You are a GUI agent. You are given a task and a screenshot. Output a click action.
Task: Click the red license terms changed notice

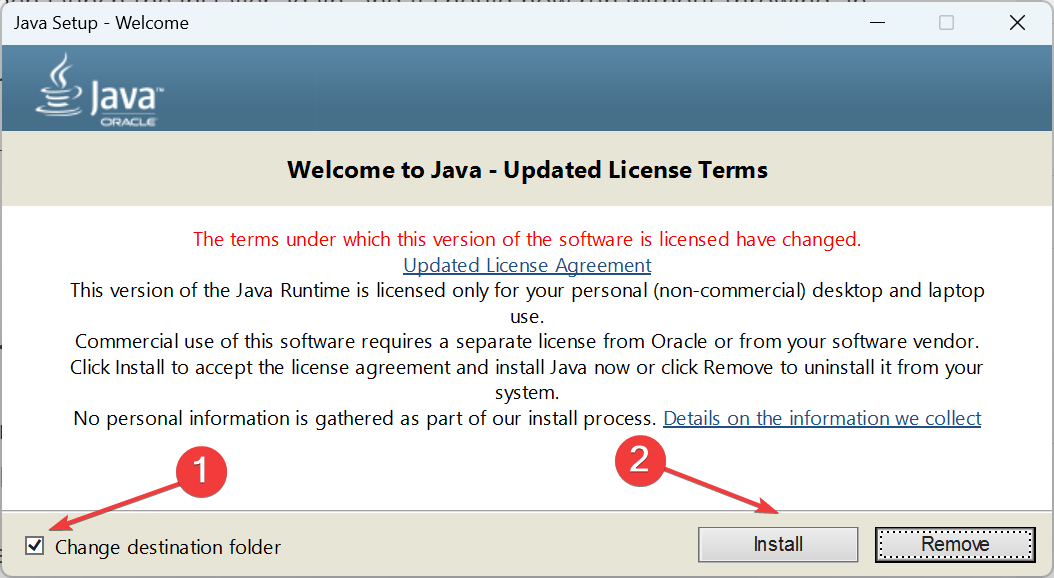[527, 239]
